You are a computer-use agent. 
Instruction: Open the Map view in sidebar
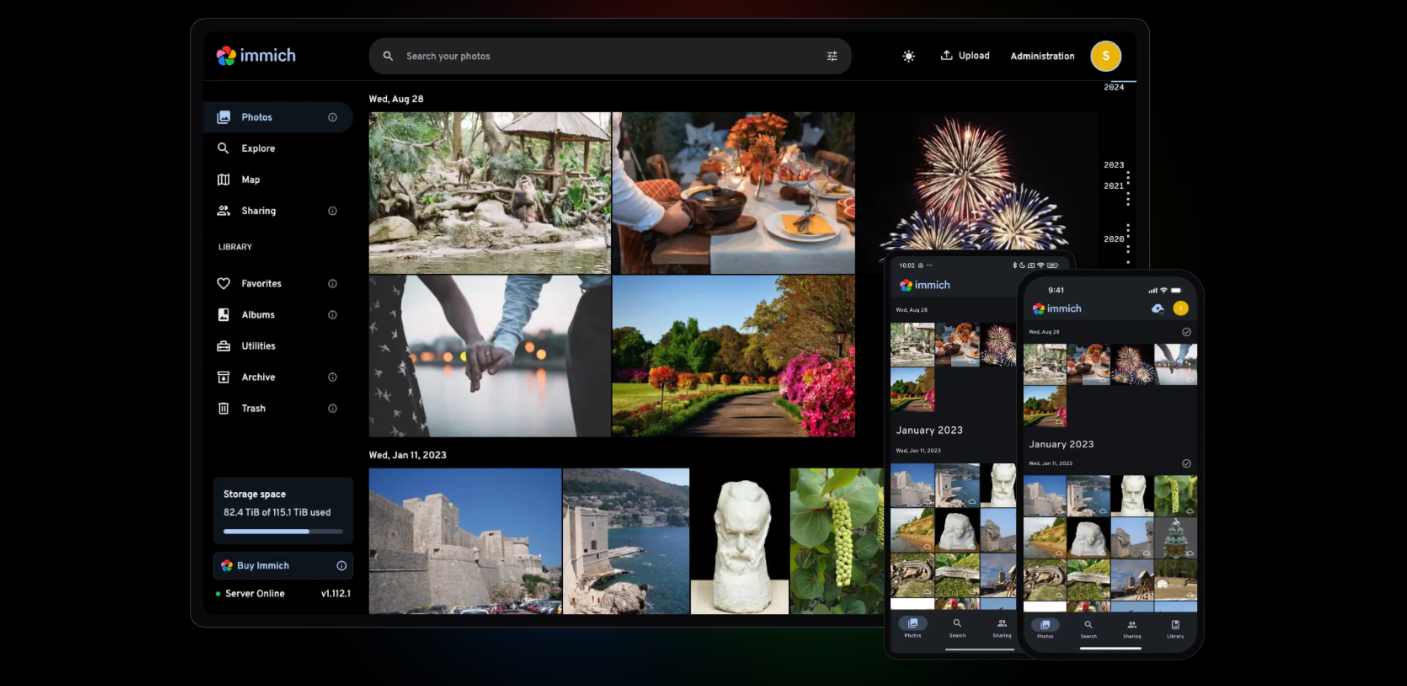coord(250,180)
